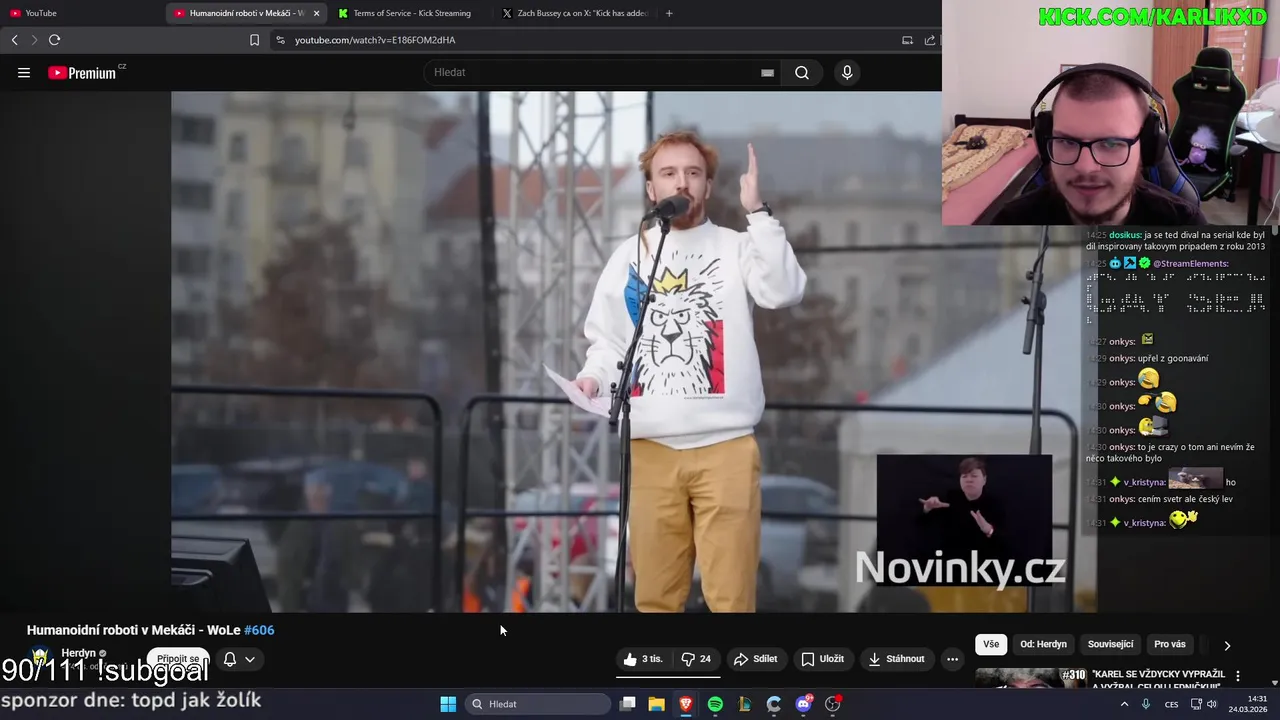Open a new browser tab
The height and width of the screenshot is (720, 1280).
(x=669, y=13)
